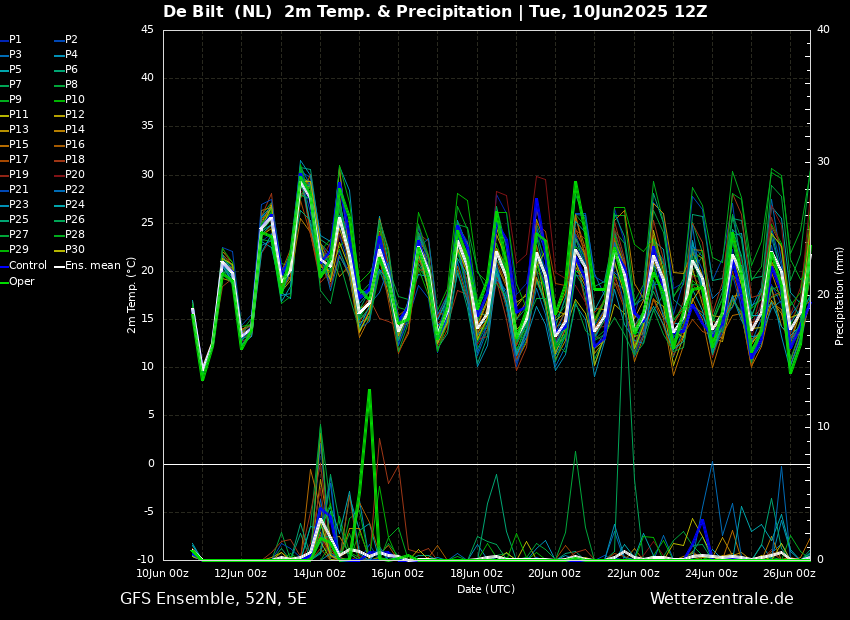Click the Wetterzentrale.de text
Image resolution: width=850 pixels, height=620 pixels.
click(721, 599)
